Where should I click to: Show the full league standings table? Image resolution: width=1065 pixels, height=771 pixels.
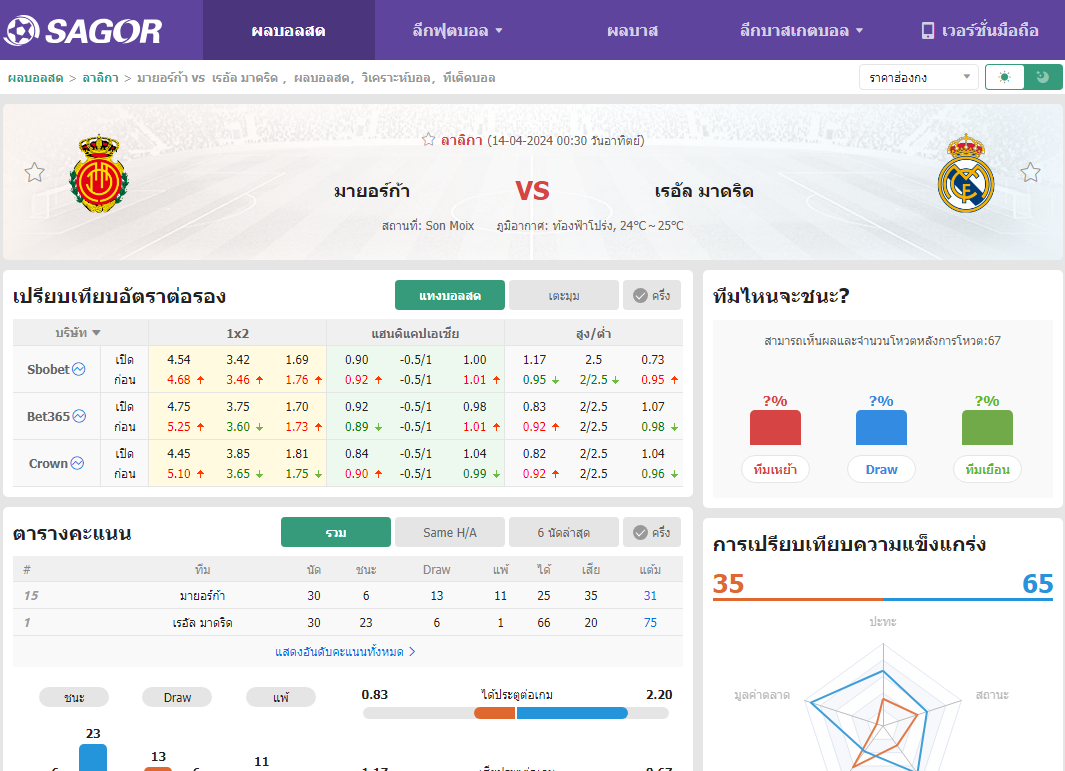coord(345,651)
